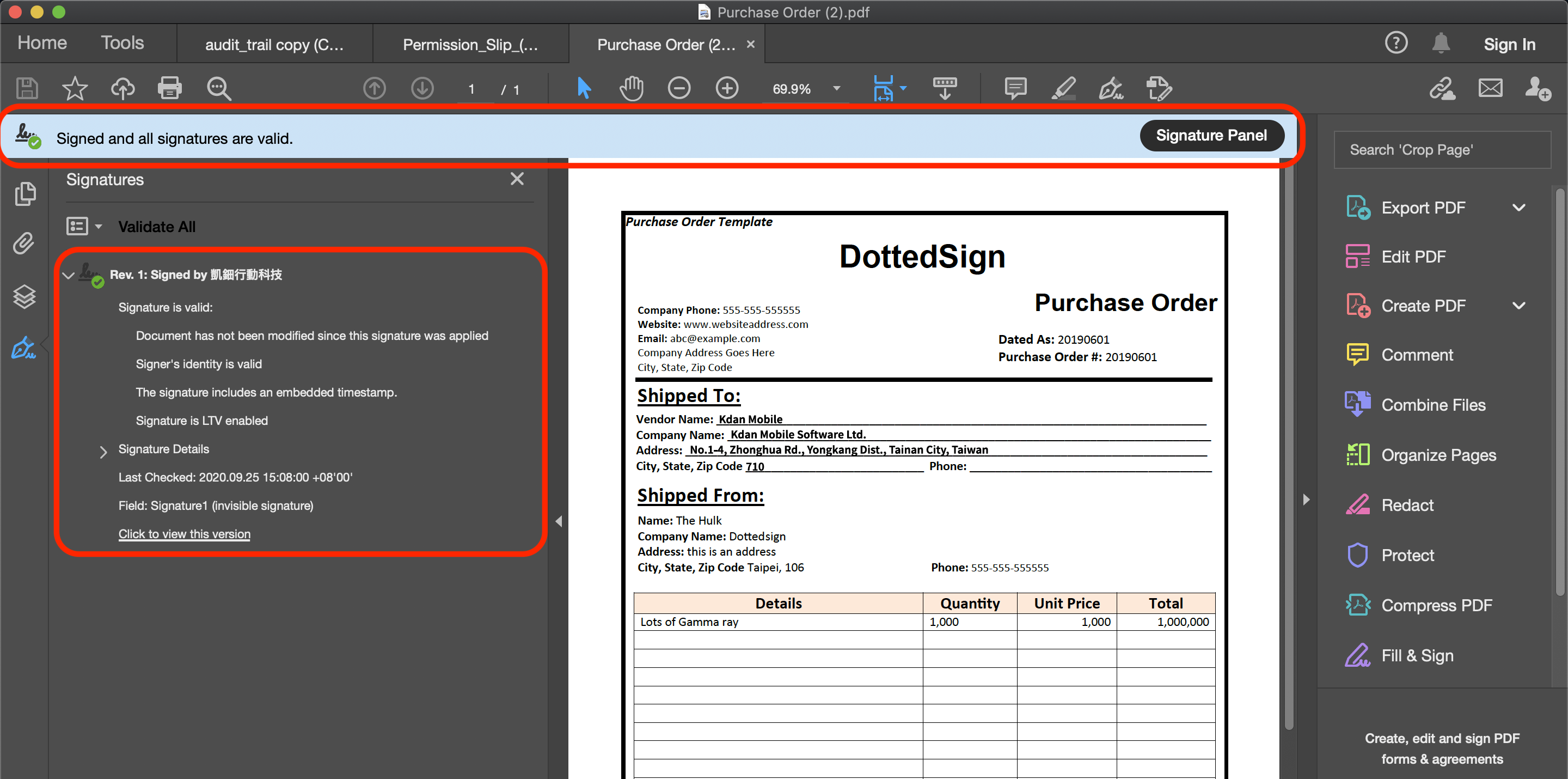Open the Signature Panel
1568x779 pixels.
[1212, 135]
